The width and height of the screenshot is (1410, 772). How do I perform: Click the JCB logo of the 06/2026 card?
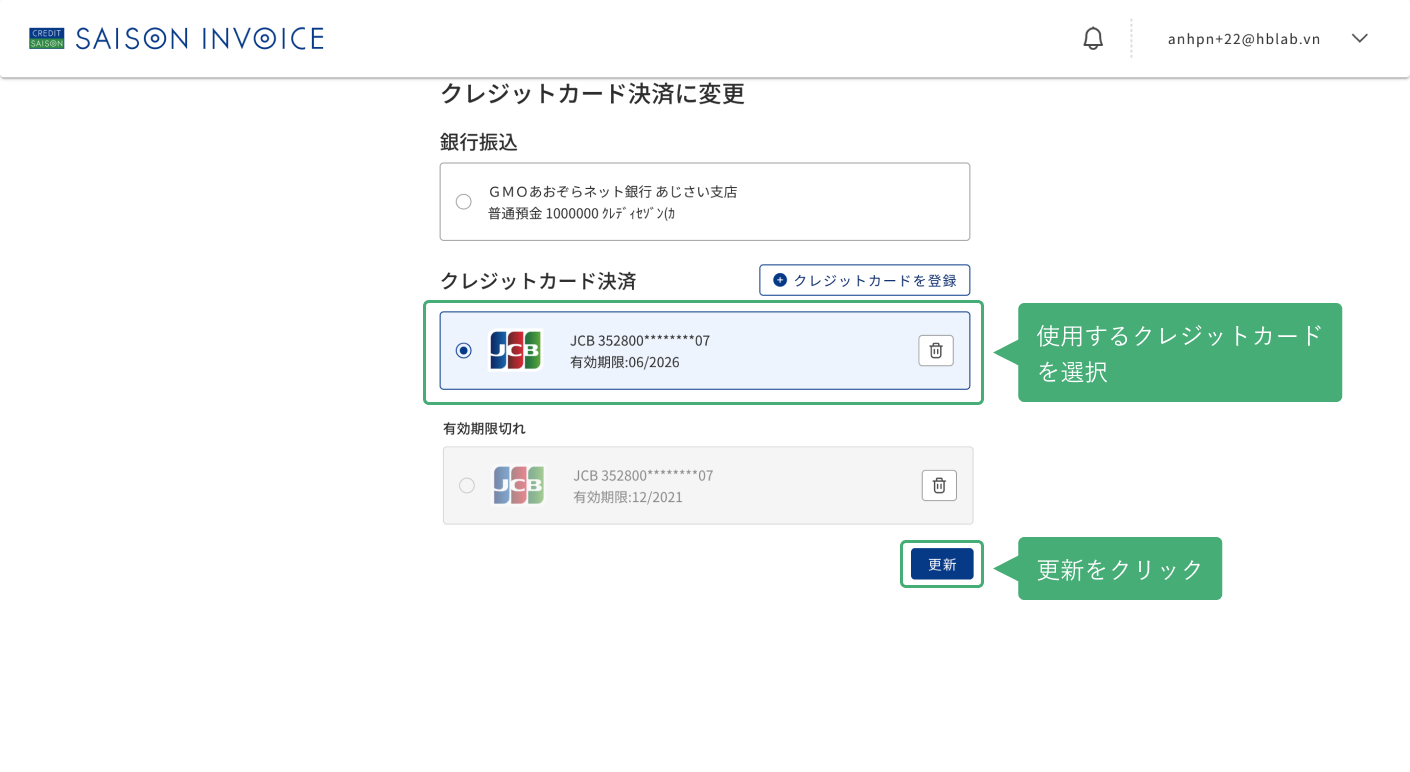pyautogui.click(x=515, y=350)
